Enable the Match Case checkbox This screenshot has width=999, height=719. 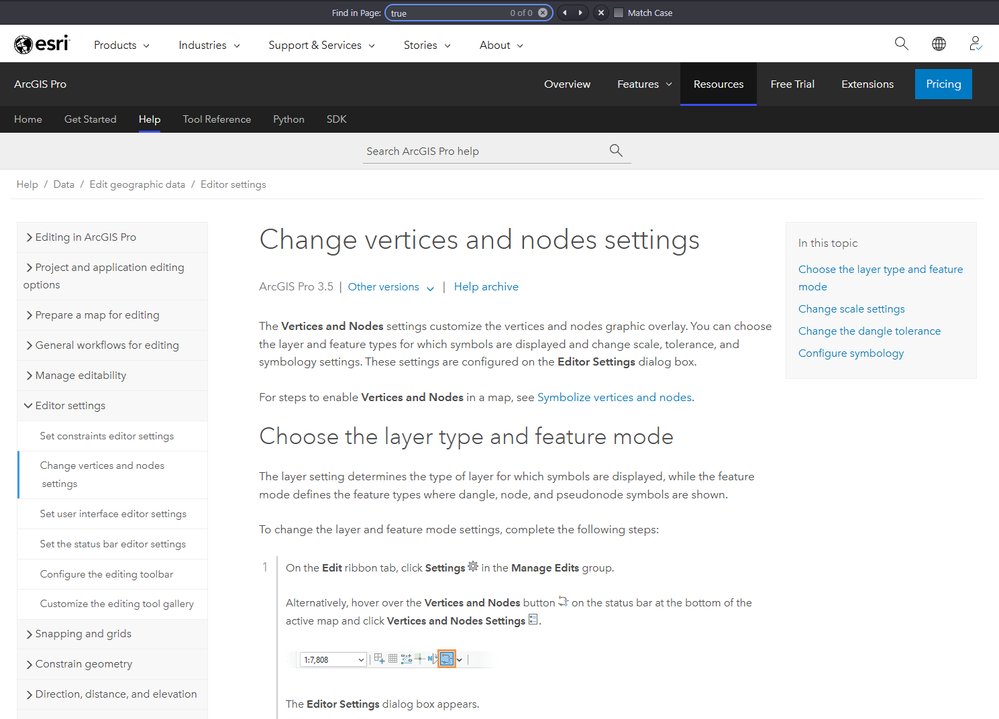[x=619, y=13]
